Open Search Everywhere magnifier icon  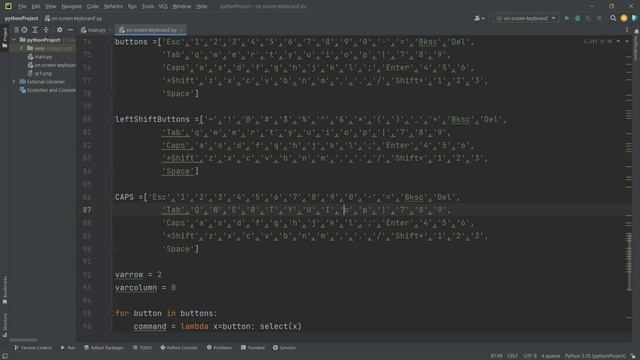pyautogui.click(x=613, y=18)
